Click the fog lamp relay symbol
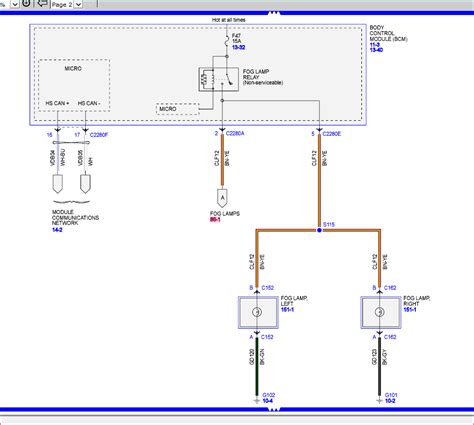 click(219, 79)
